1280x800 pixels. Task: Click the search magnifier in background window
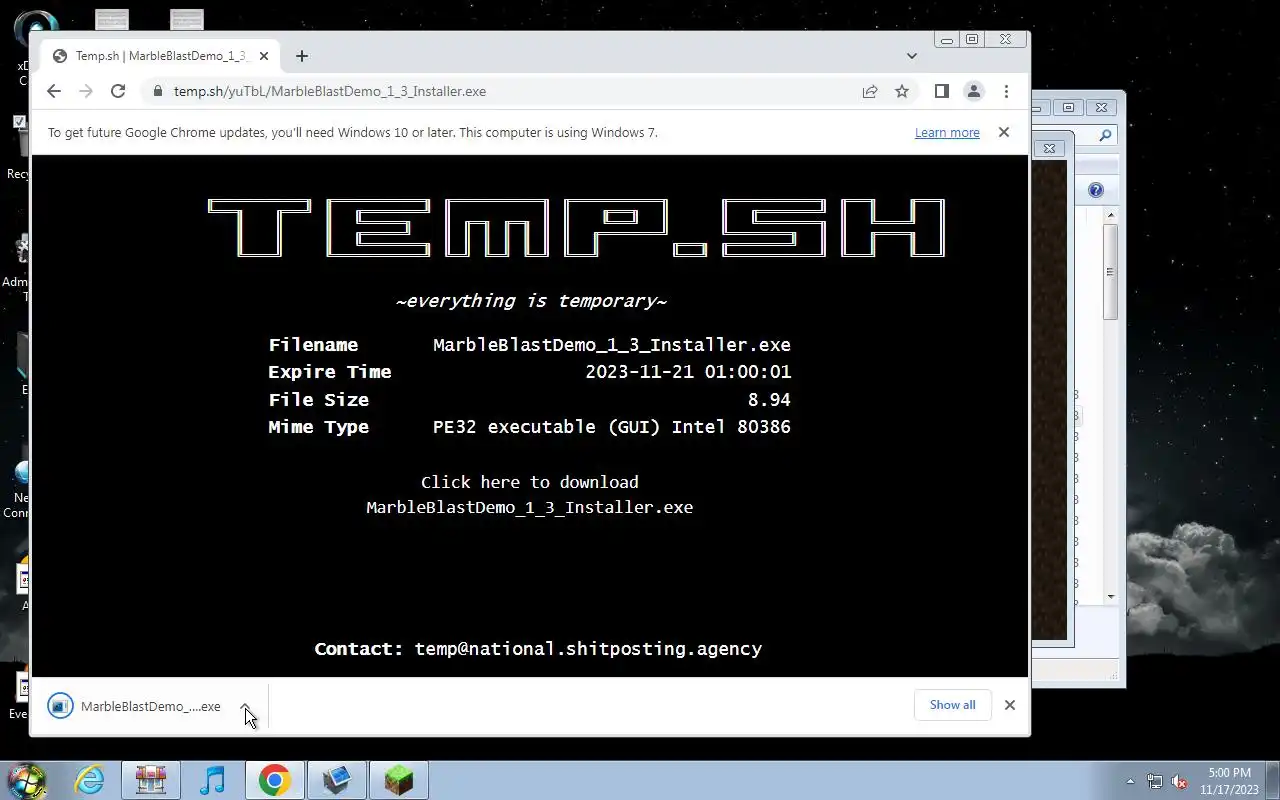(x=1105, y=135)
